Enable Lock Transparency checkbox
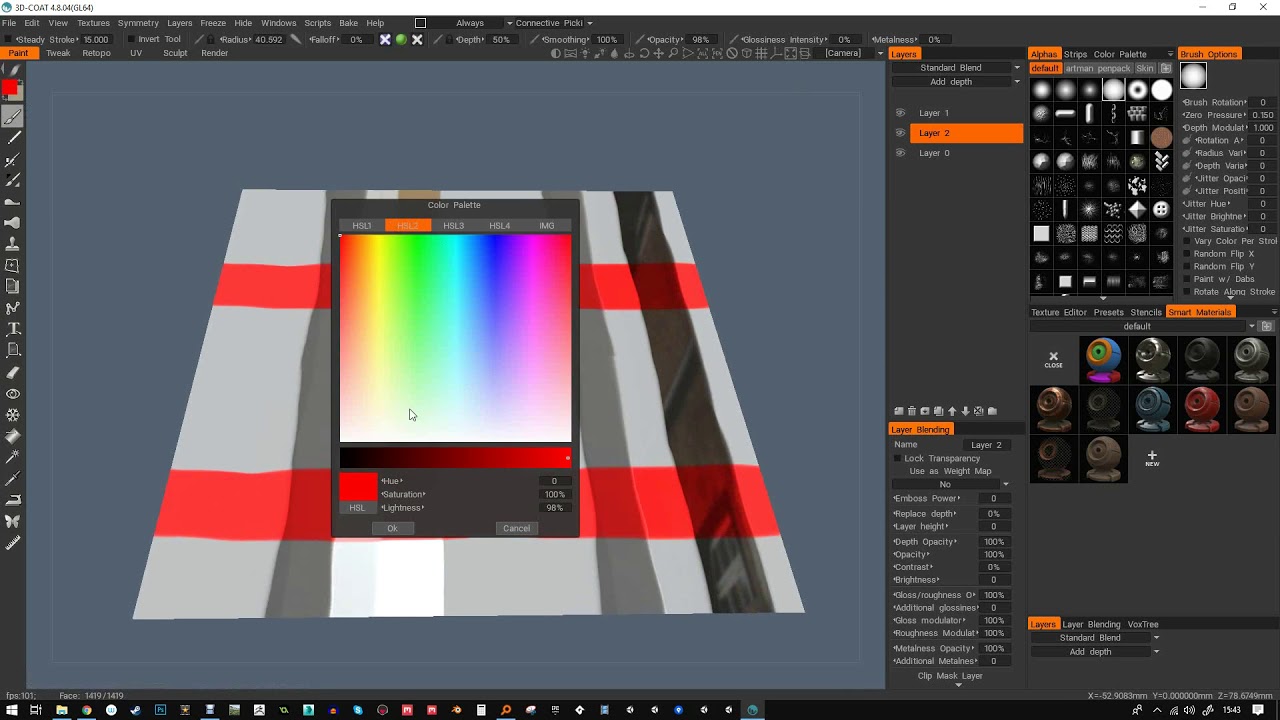The width and height of the screenshot is (1280, 720). click(897, 459)
